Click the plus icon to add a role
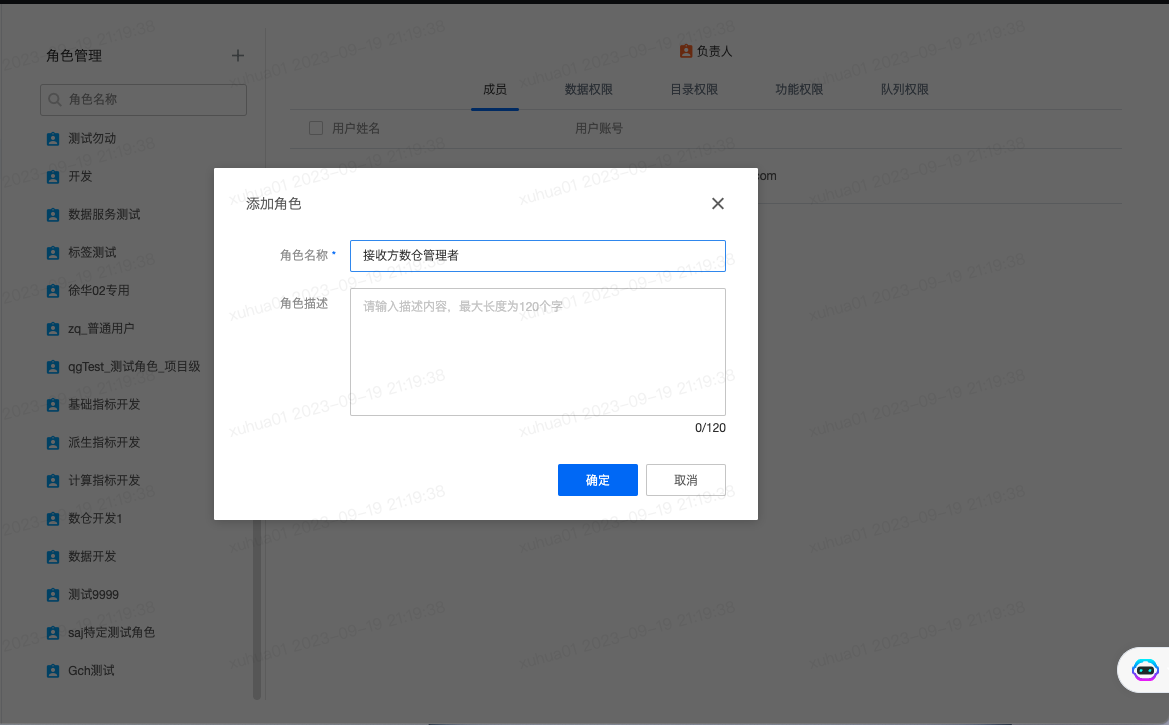 [237, 56]
